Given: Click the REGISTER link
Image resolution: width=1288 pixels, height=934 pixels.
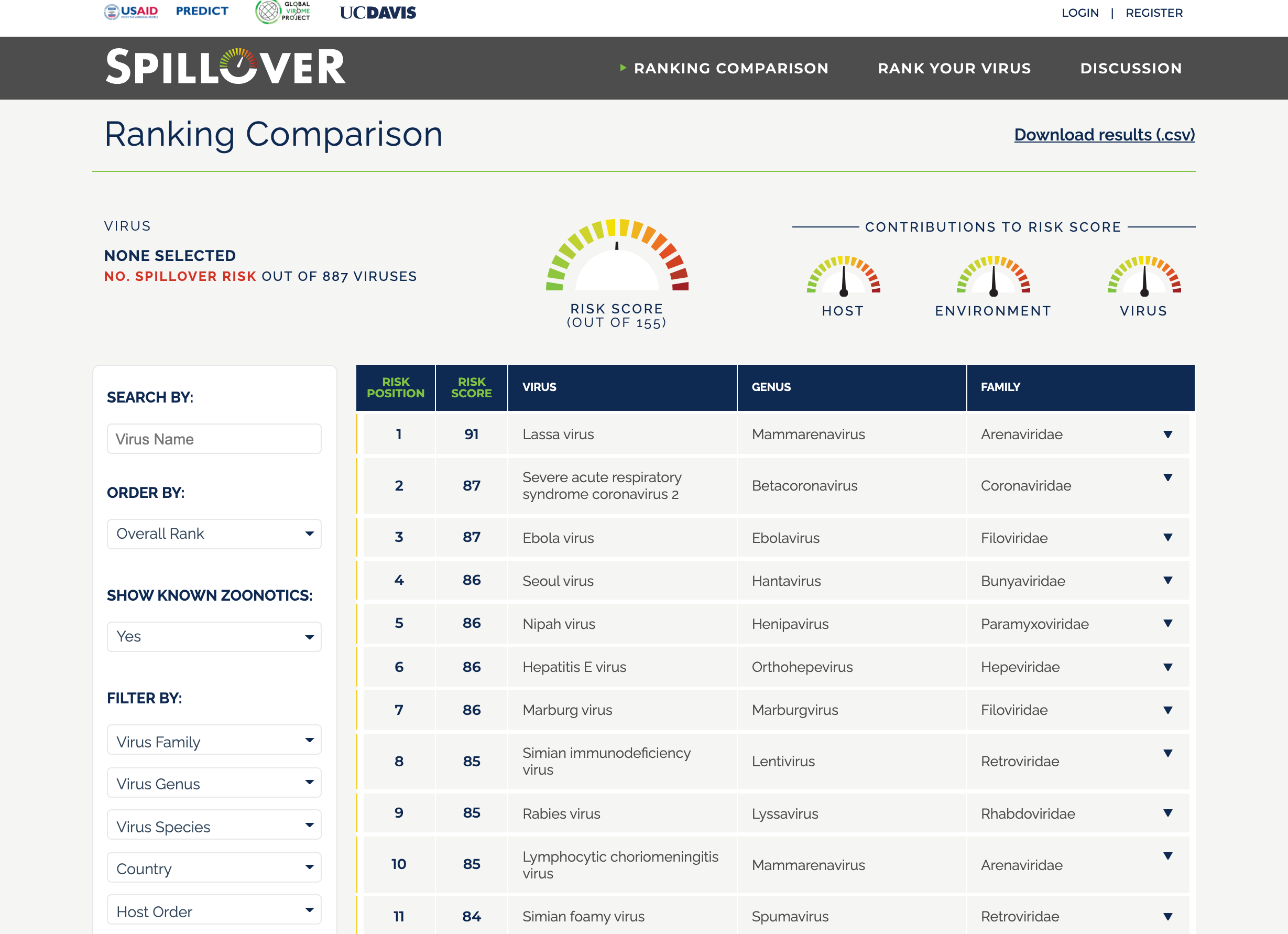Looking at the screenshot, I should click(1154, 13).
